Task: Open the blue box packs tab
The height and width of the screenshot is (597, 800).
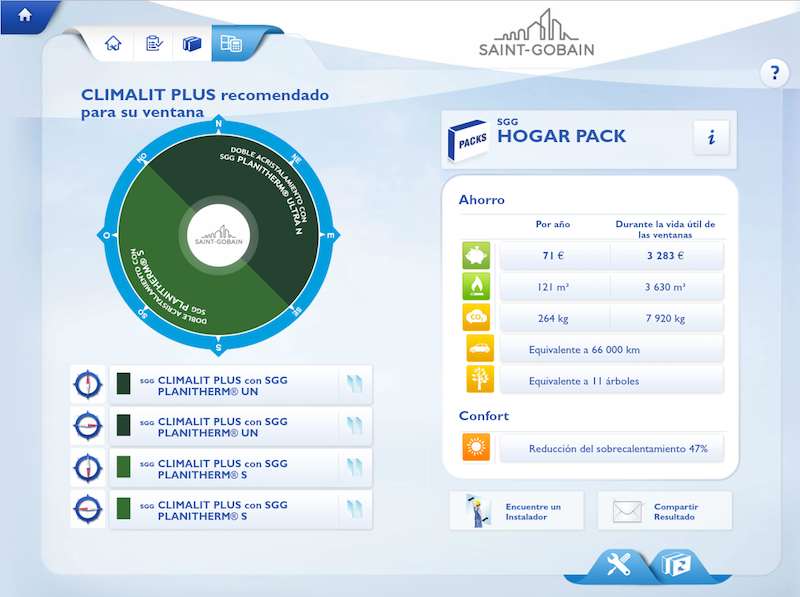Action: (191, 44)
